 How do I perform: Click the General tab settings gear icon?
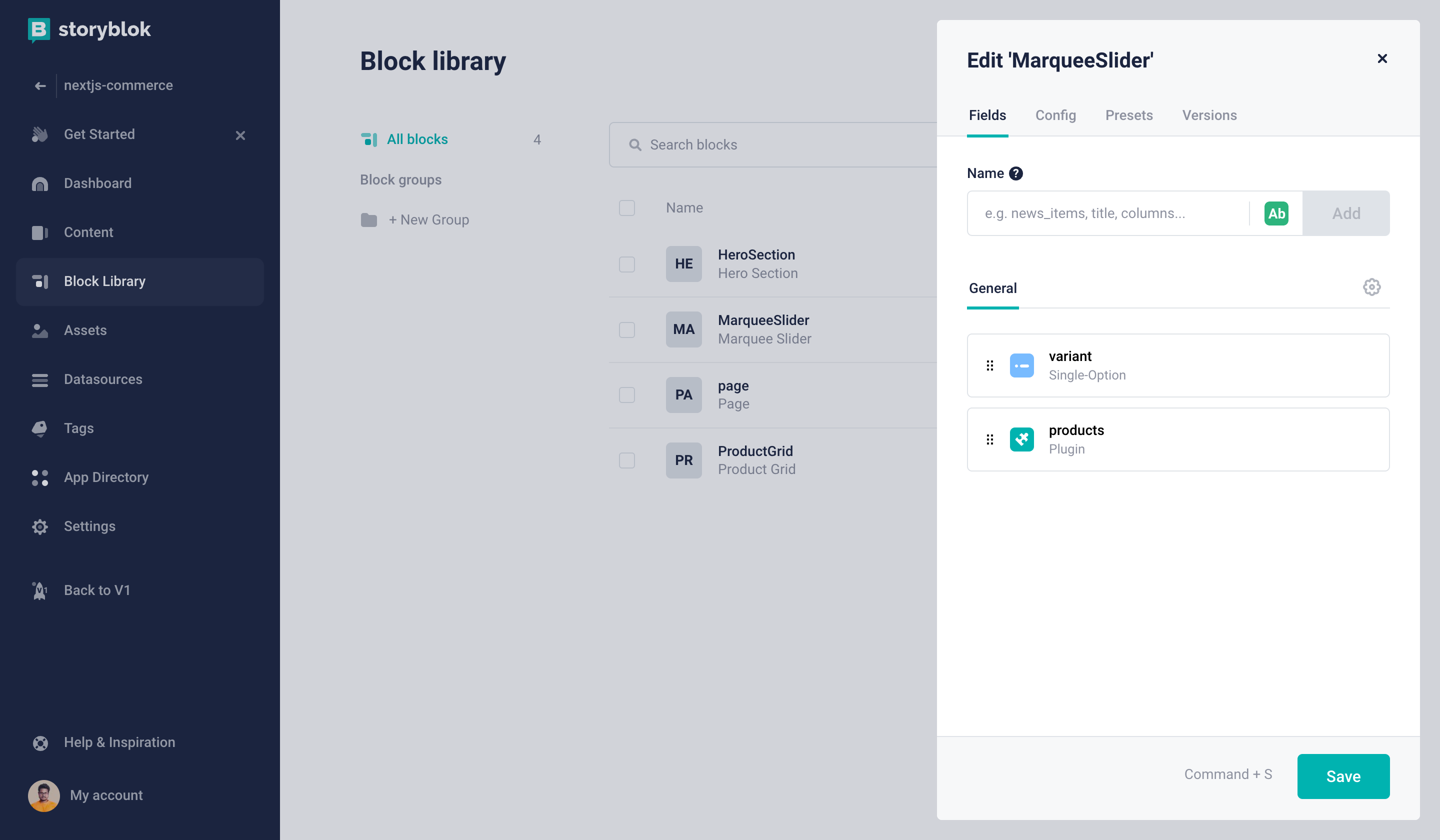(x=1371, y=287)
